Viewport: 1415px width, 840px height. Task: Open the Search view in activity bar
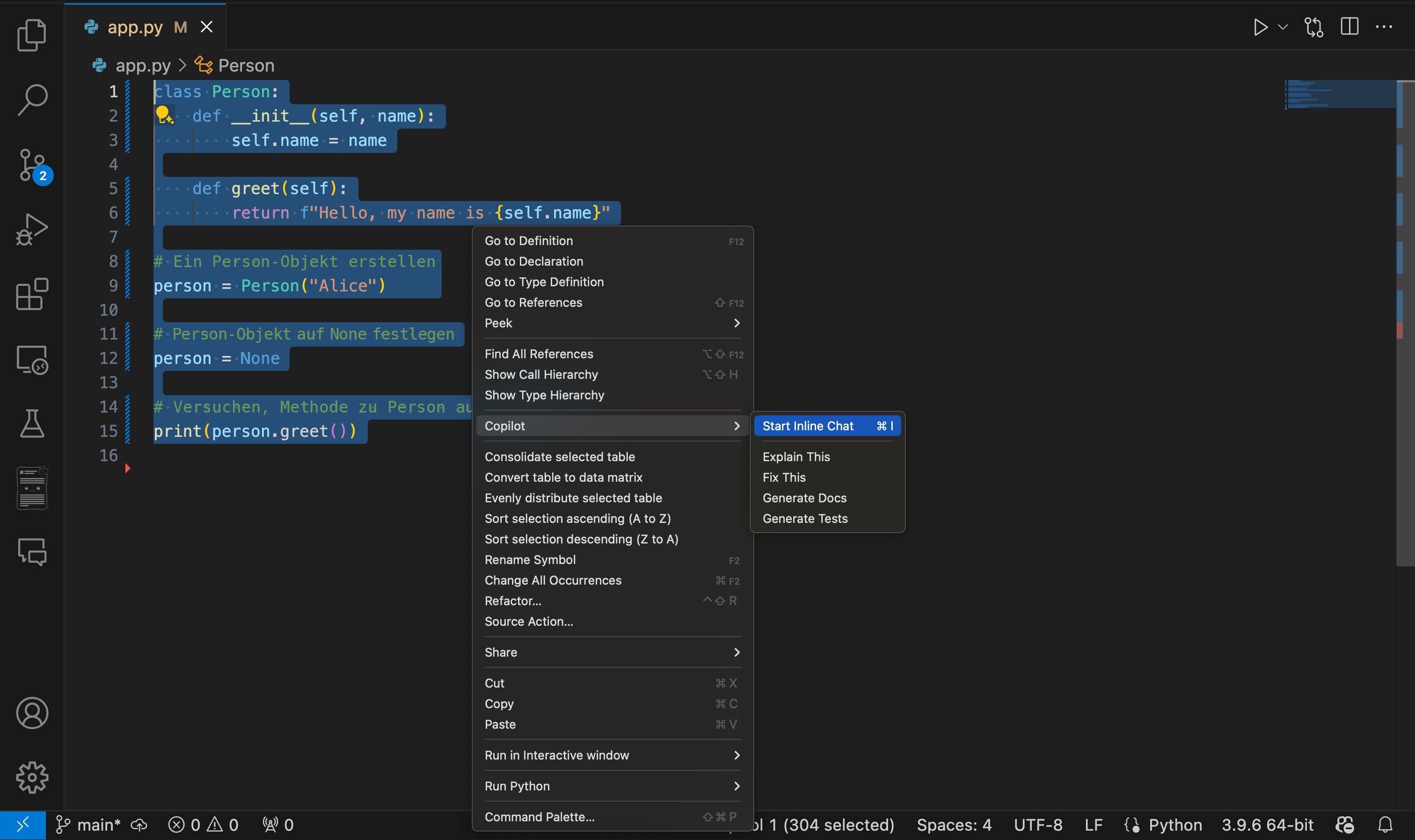(32, 100)
